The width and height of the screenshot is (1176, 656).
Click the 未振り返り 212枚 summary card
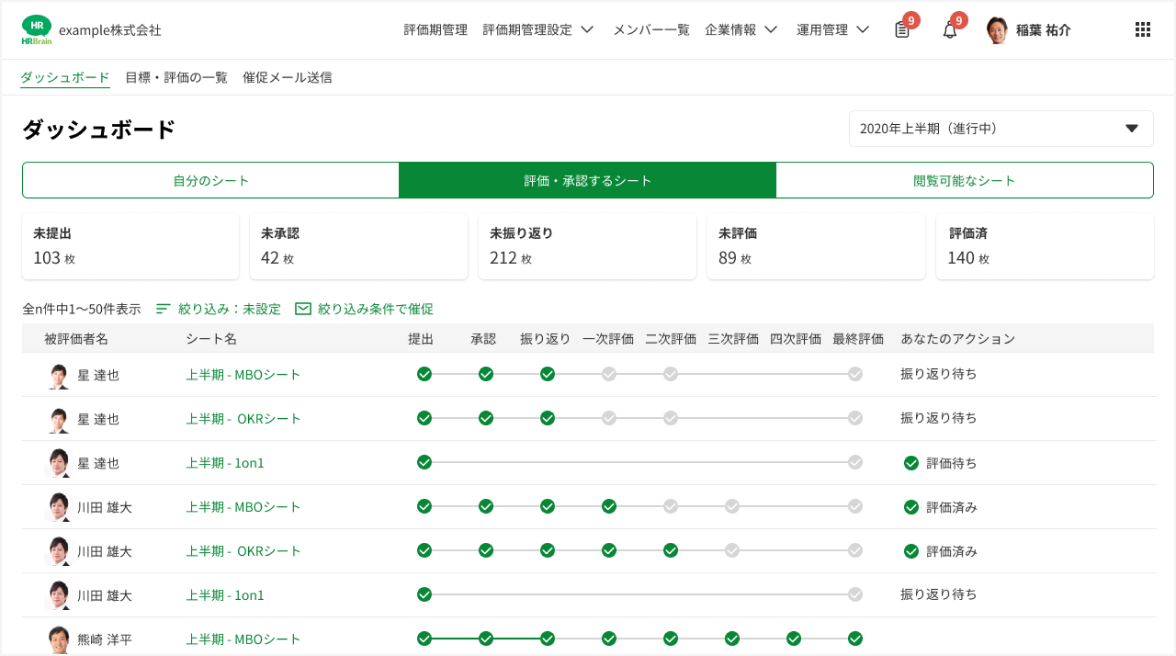coord(587,247)
